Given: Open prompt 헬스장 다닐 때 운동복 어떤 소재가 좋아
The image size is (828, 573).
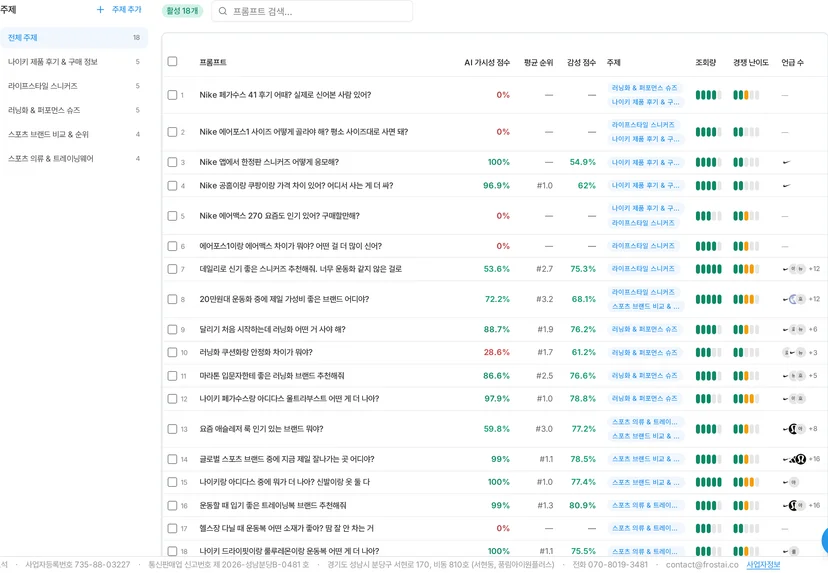Looking at the screenshot, I should point(286,528).
